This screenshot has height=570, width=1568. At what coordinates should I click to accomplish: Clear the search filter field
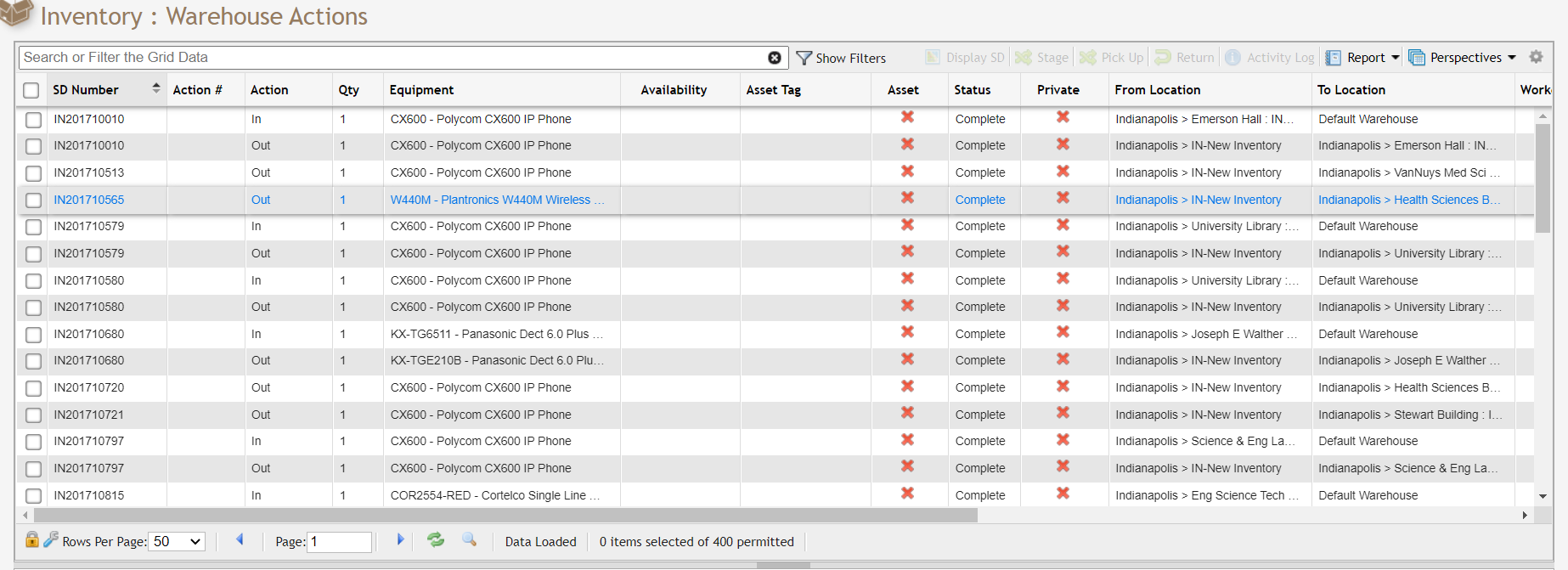(x=774, y=58)
